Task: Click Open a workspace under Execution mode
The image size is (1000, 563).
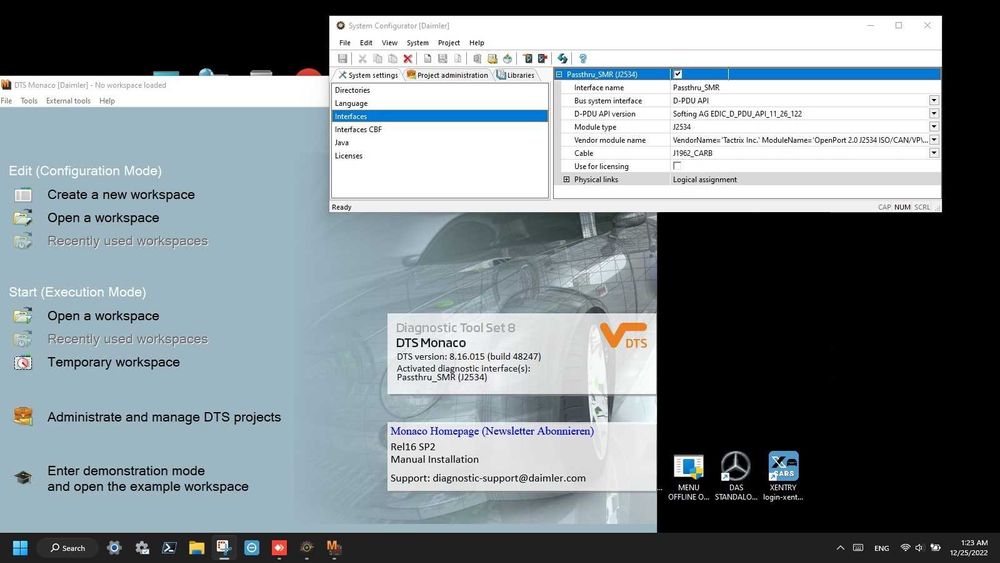Action: [x=103, y=316]
